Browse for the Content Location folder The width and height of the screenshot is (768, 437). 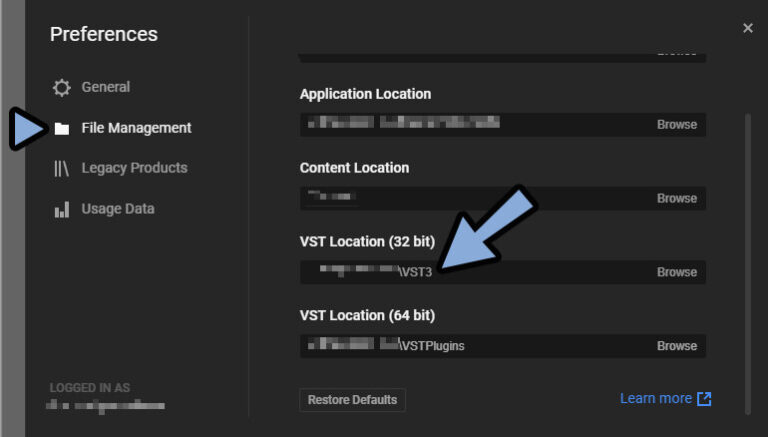[677, 198]
